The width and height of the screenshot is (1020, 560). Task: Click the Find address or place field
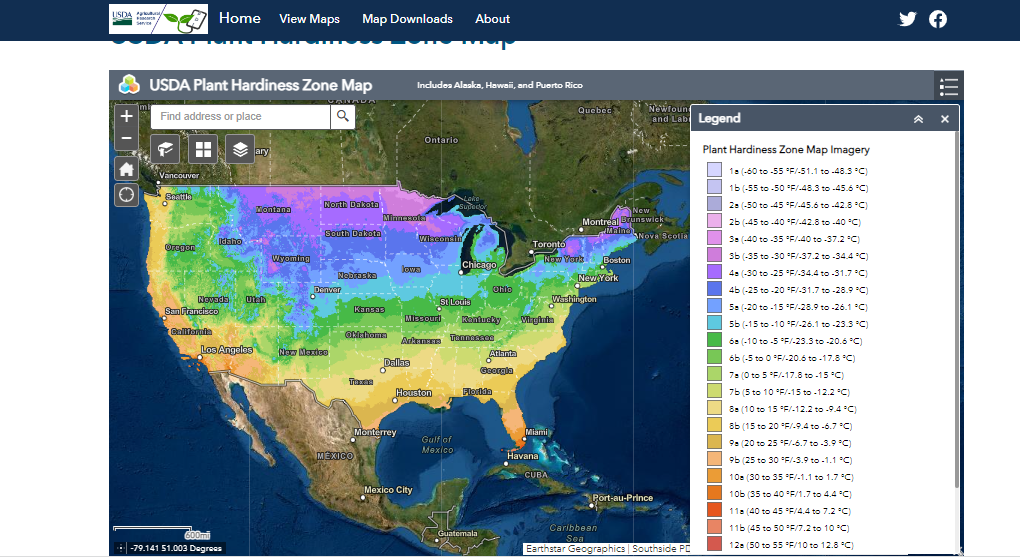pos(241,116)
